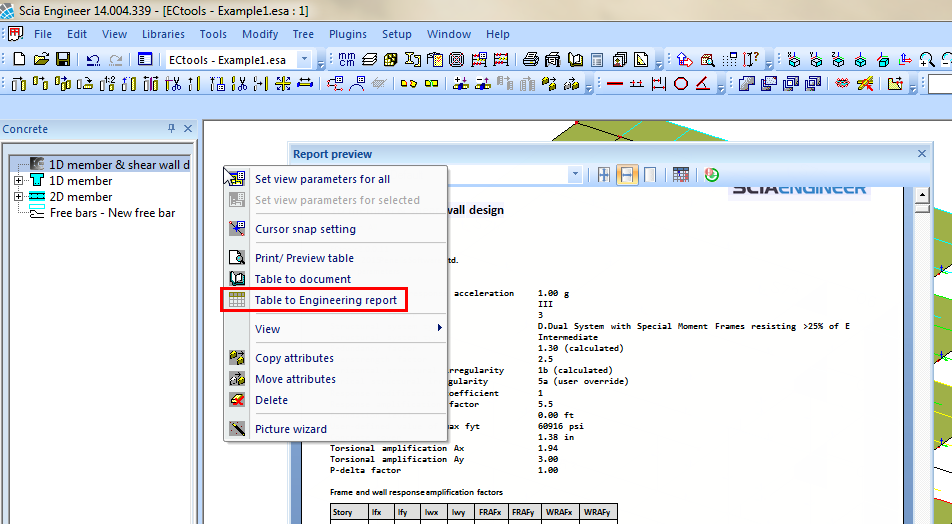Image resolution: width=952 pixels, height=524 pixels.
Task: Open the Plugins menu
Action: click(348, 34)
